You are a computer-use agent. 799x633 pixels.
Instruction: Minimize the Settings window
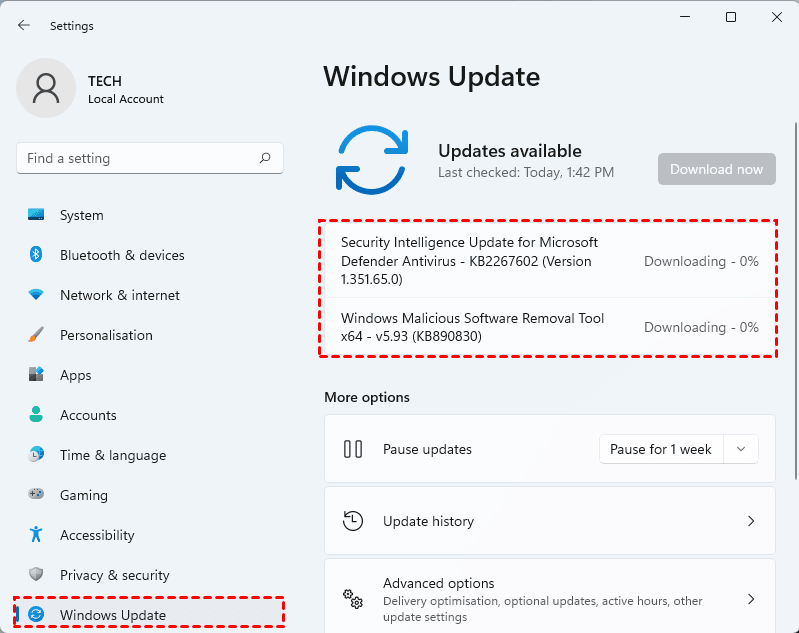685,17
